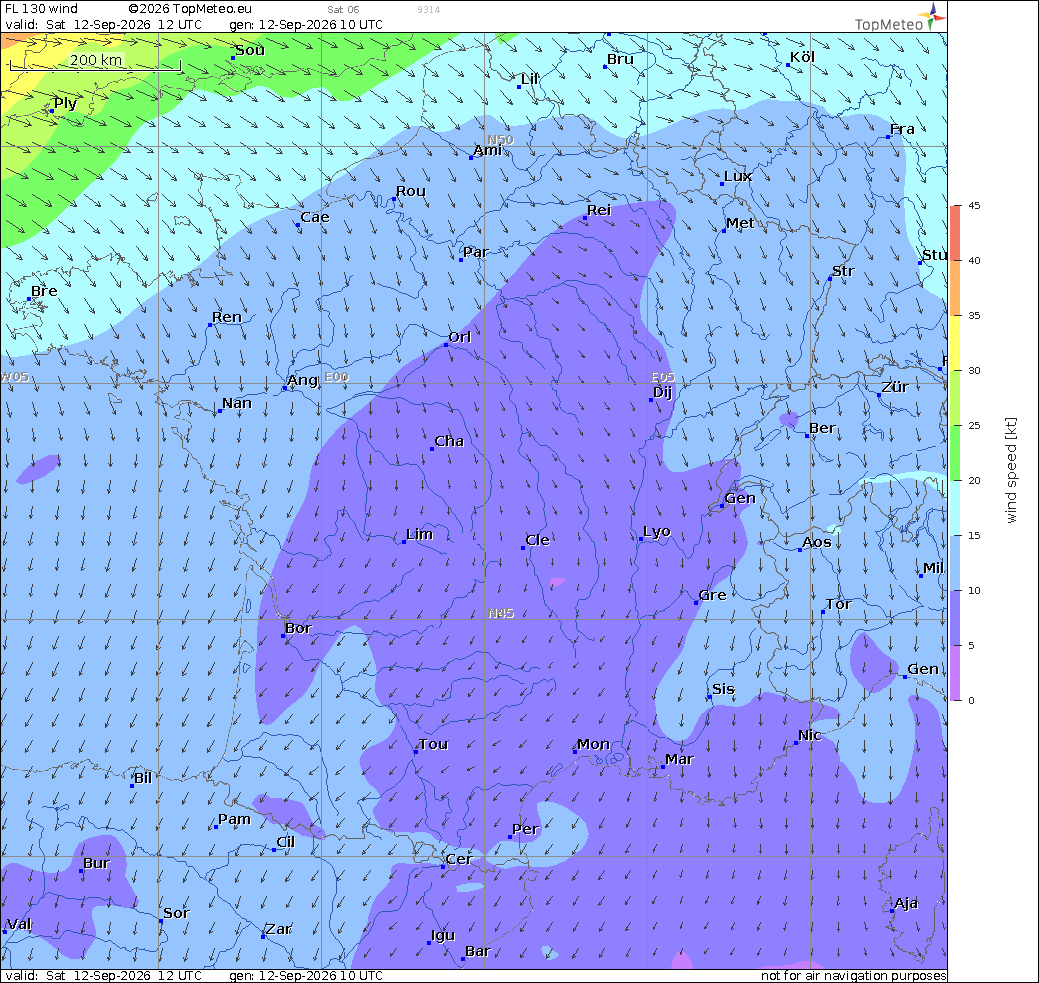The height and width of the screenshot is (983, 1039).
Task: Select the Plymouth city marker
Action: [x=52, y=111]
